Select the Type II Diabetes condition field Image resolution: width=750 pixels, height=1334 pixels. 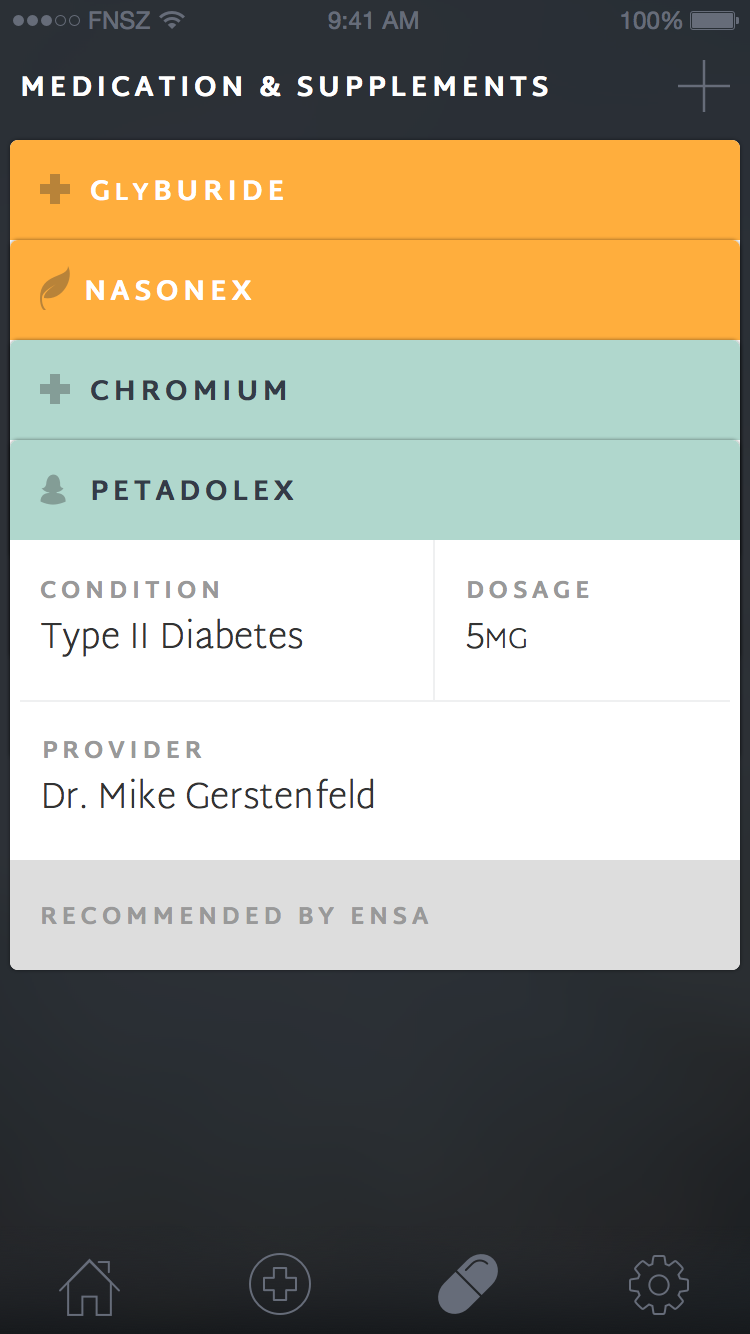click(172, 636)
